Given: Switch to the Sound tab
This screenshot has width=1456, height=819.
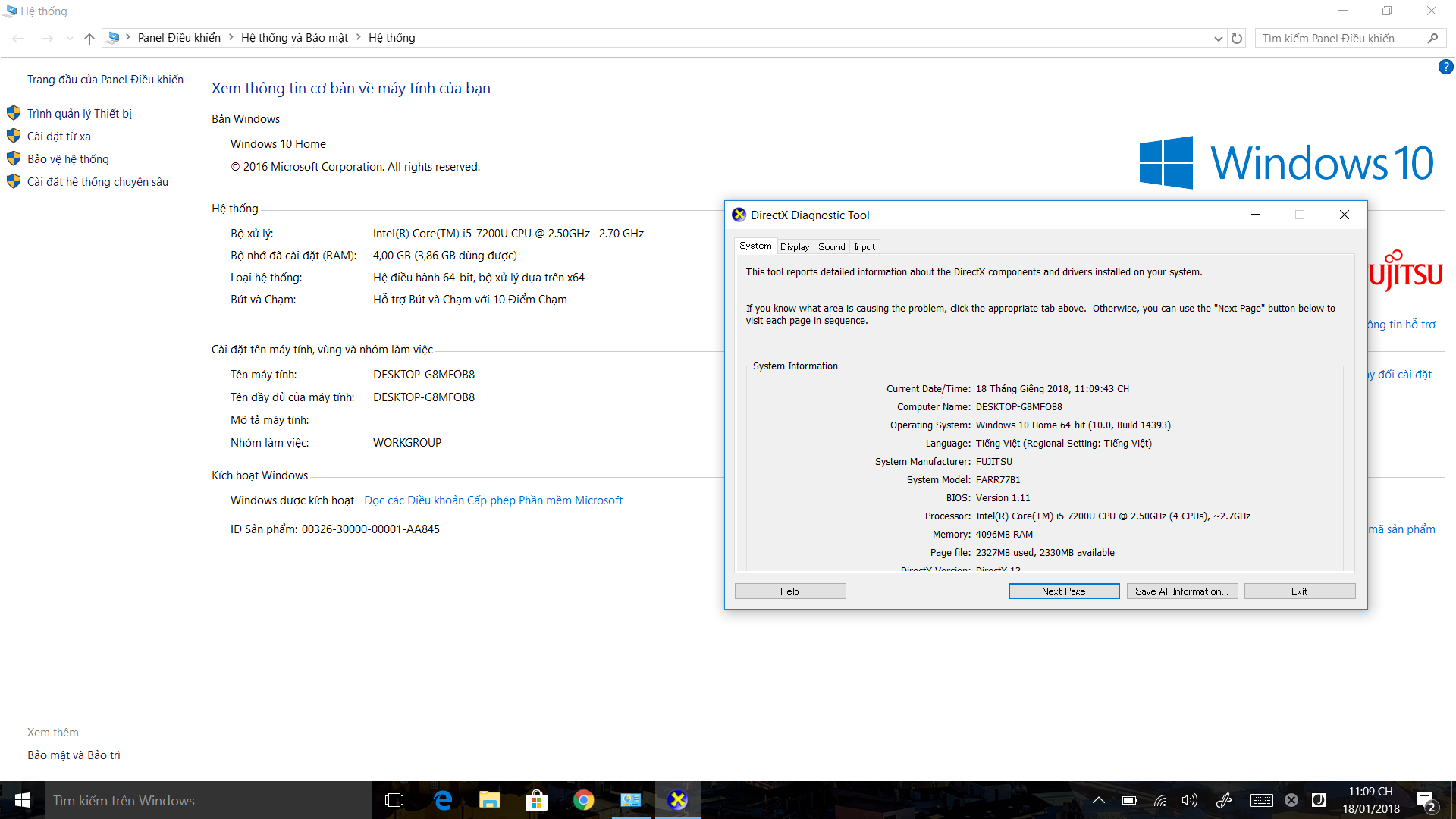Looking at the screenshot, I should [x=831, y=247].
